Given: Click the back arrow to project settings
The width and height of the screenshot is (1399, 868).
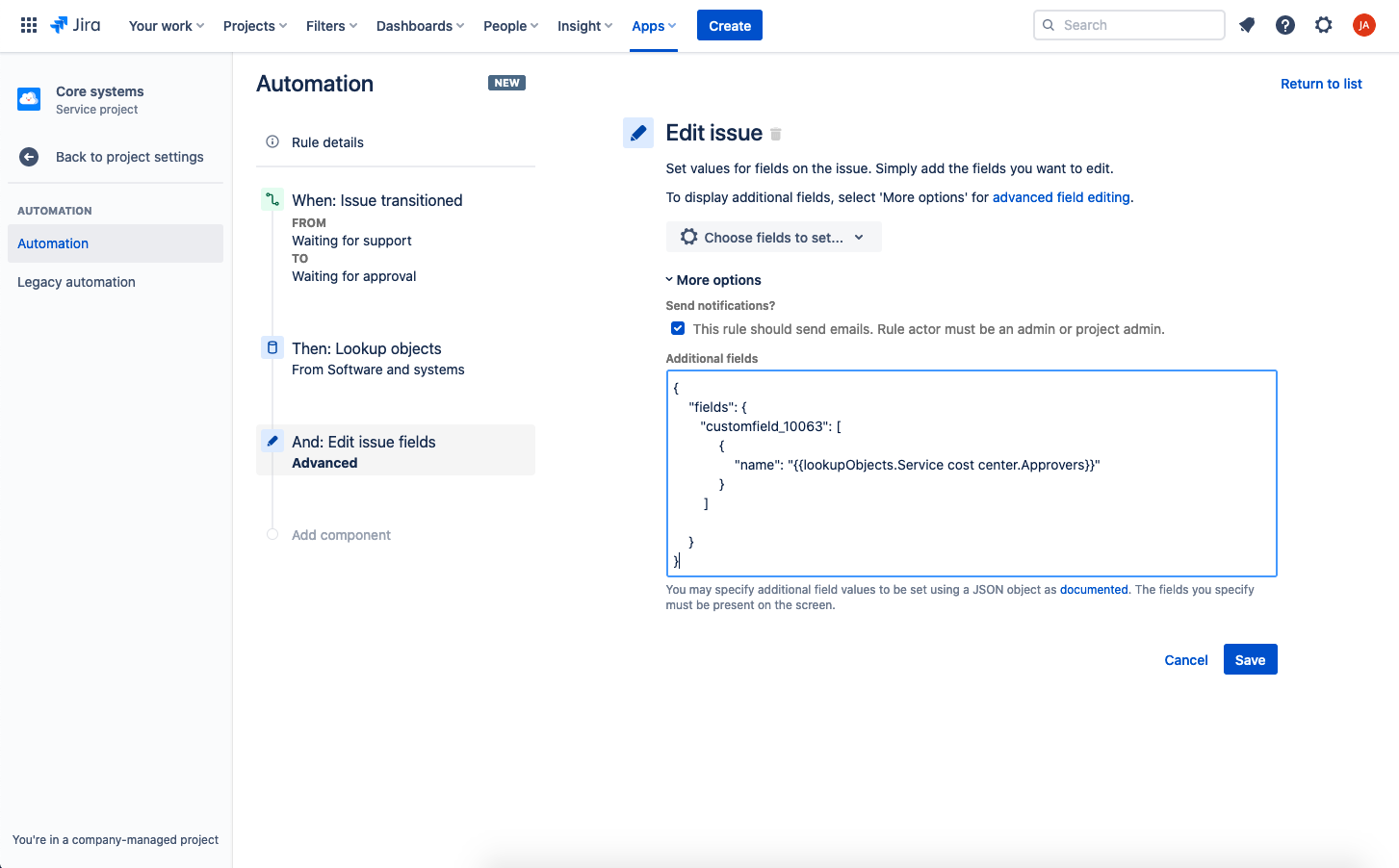Looking at the screenshot, I should (29, 157).
